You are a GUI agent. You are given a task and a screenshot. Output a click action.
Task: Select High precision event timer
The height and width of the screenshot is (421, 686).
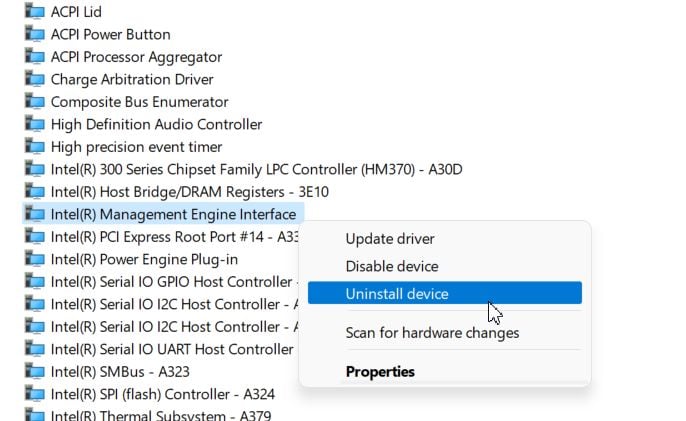coord(136,147)
